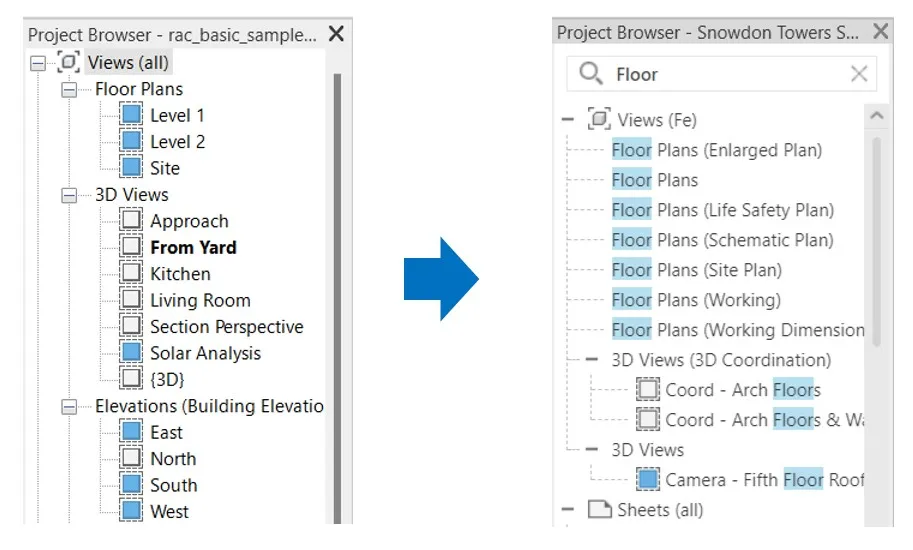Select the From Yard 3D view
The image size is (913, 550).
[193, 247]
